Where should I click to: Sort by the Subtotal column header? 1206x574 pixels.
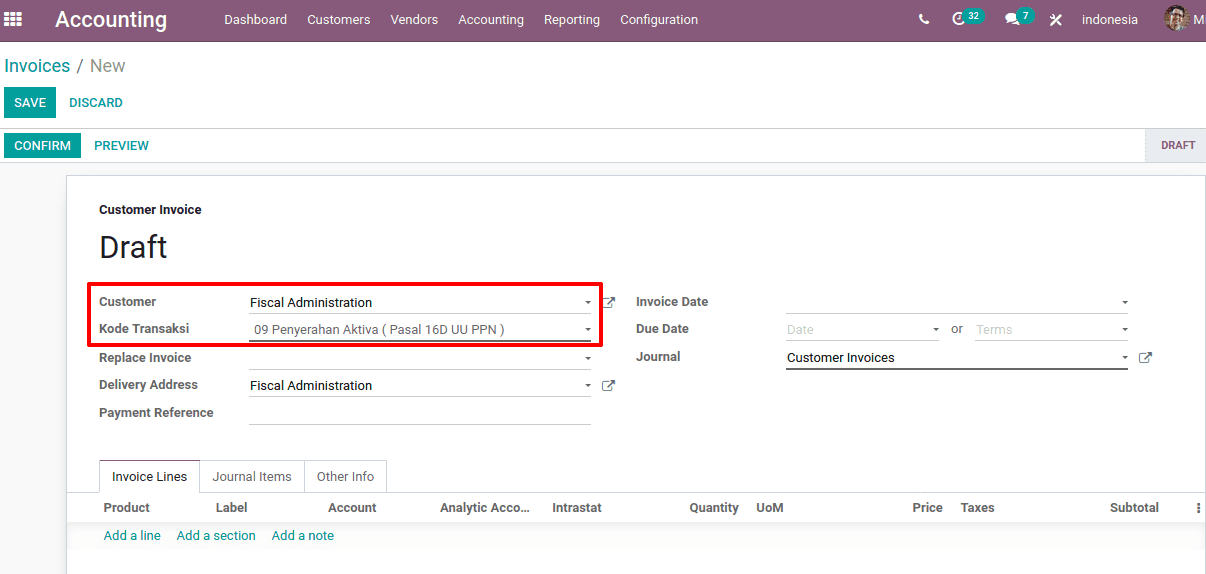pos(1134,508)
